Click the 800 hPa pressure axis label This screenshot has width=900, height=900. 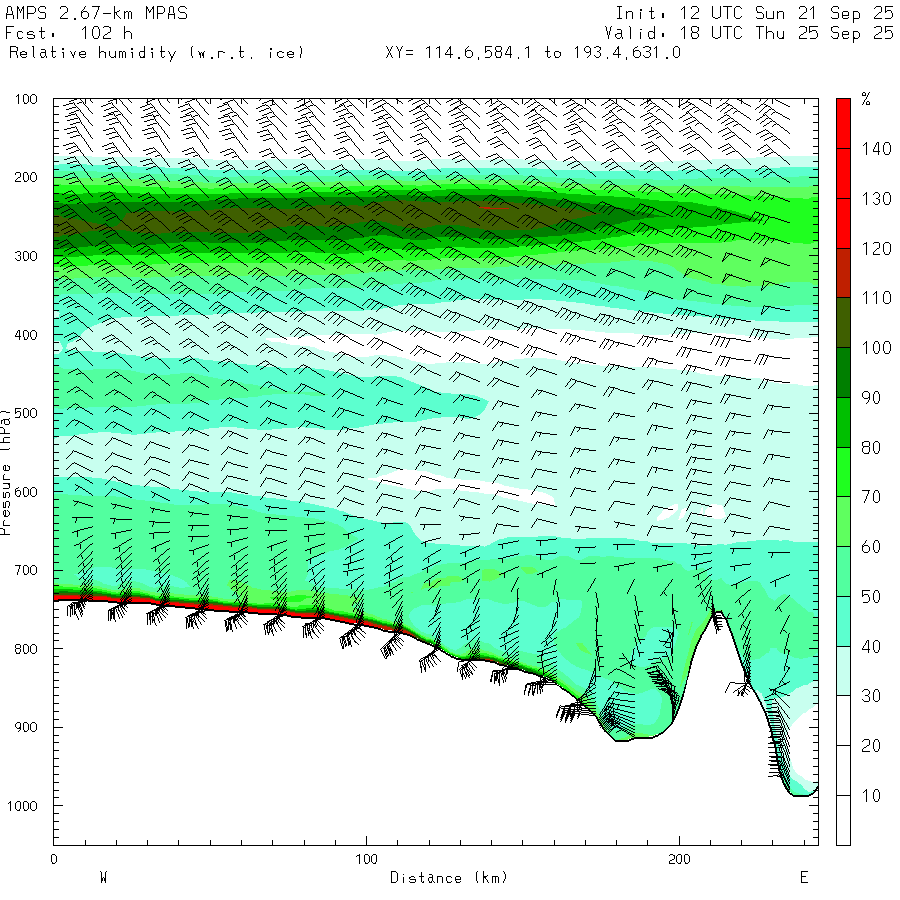[x=26, y=649]
